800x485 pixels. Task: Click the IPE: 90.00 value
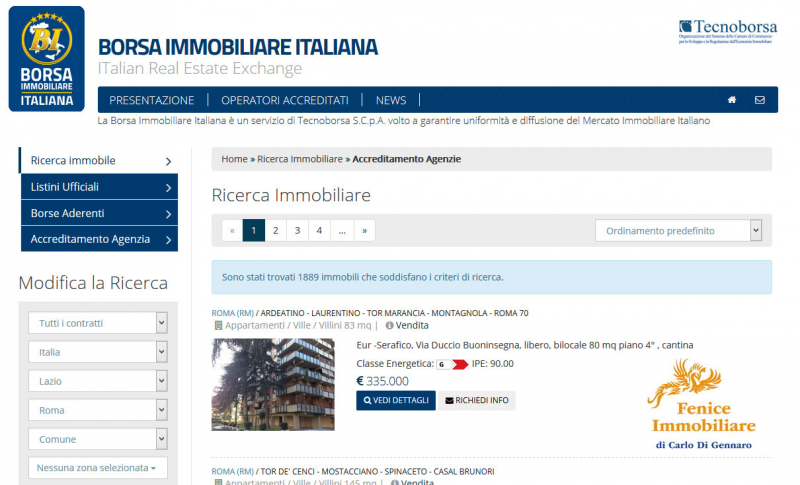coord(492,364)
